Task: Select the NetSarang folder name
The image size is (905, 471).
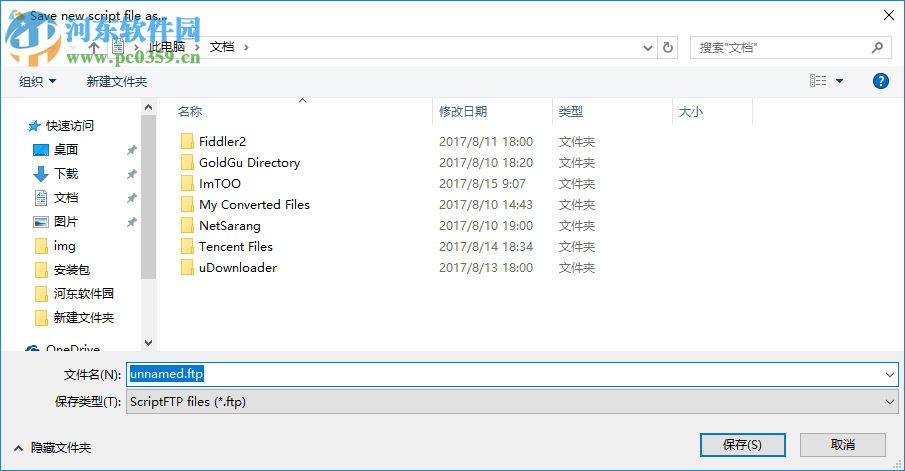Action: 230,226
